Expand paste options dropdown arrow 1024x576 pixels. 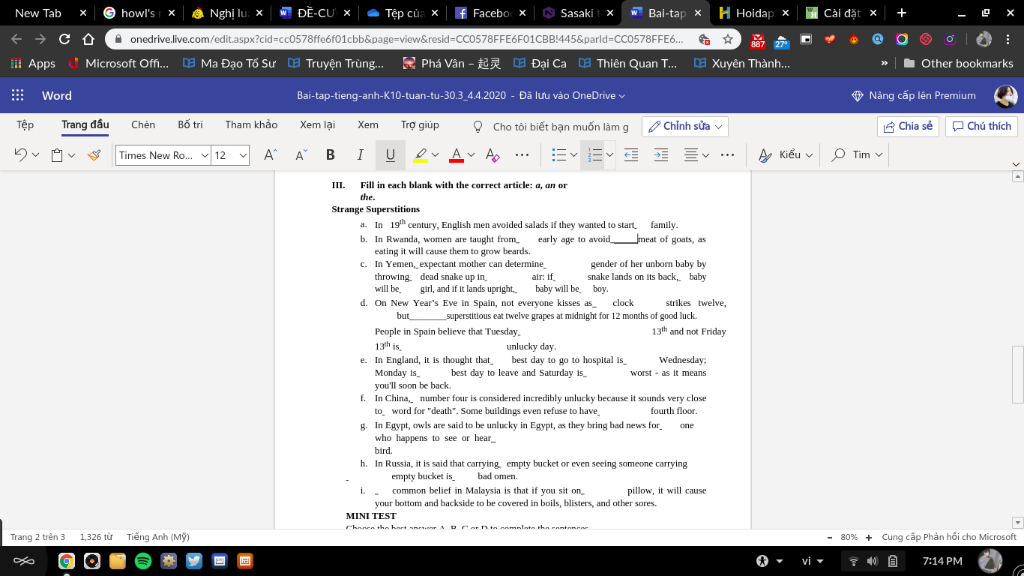click(x=72, y=155)
